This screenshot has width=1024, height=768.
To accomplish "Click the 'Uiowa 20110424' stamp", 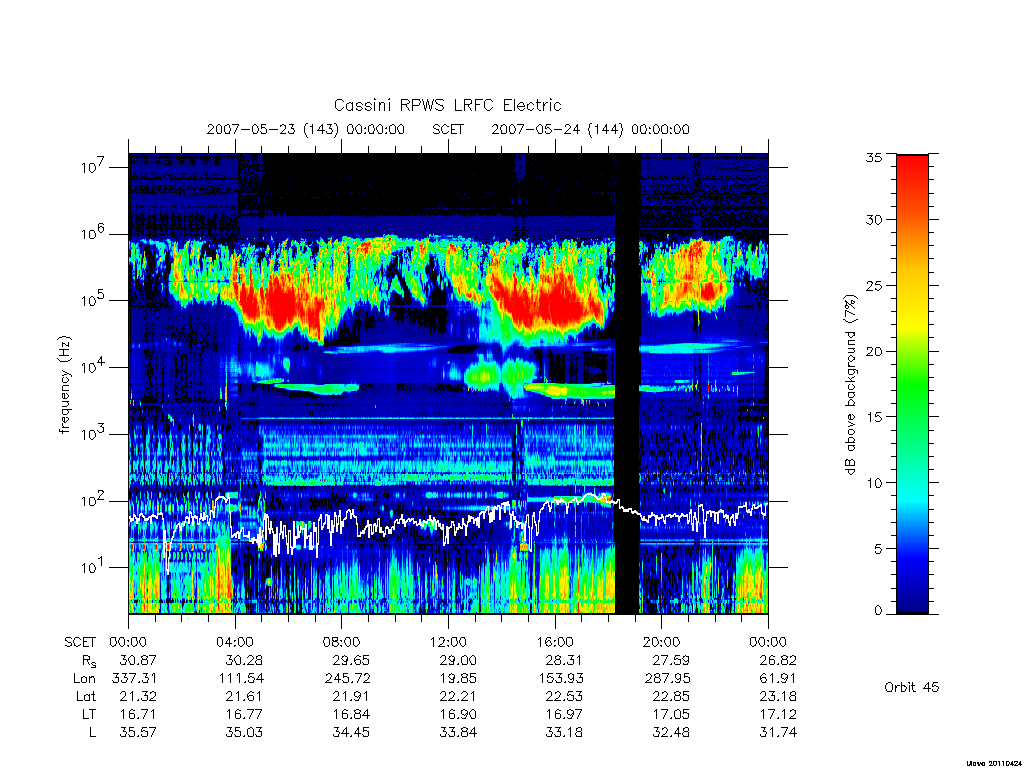I will tap(994, 763).
